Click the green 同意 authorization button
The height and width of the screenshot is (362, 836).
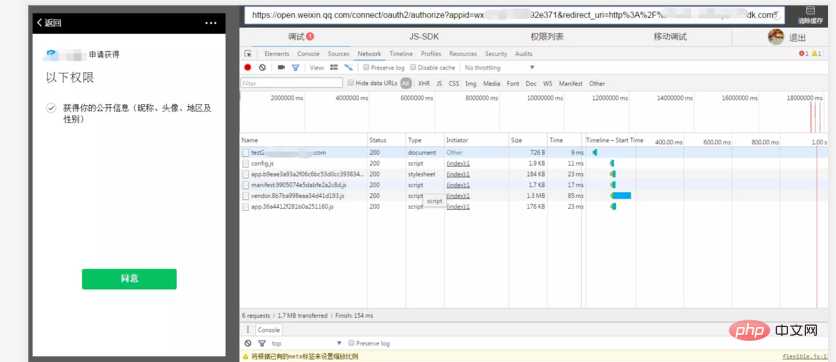[x=129, y=279]
